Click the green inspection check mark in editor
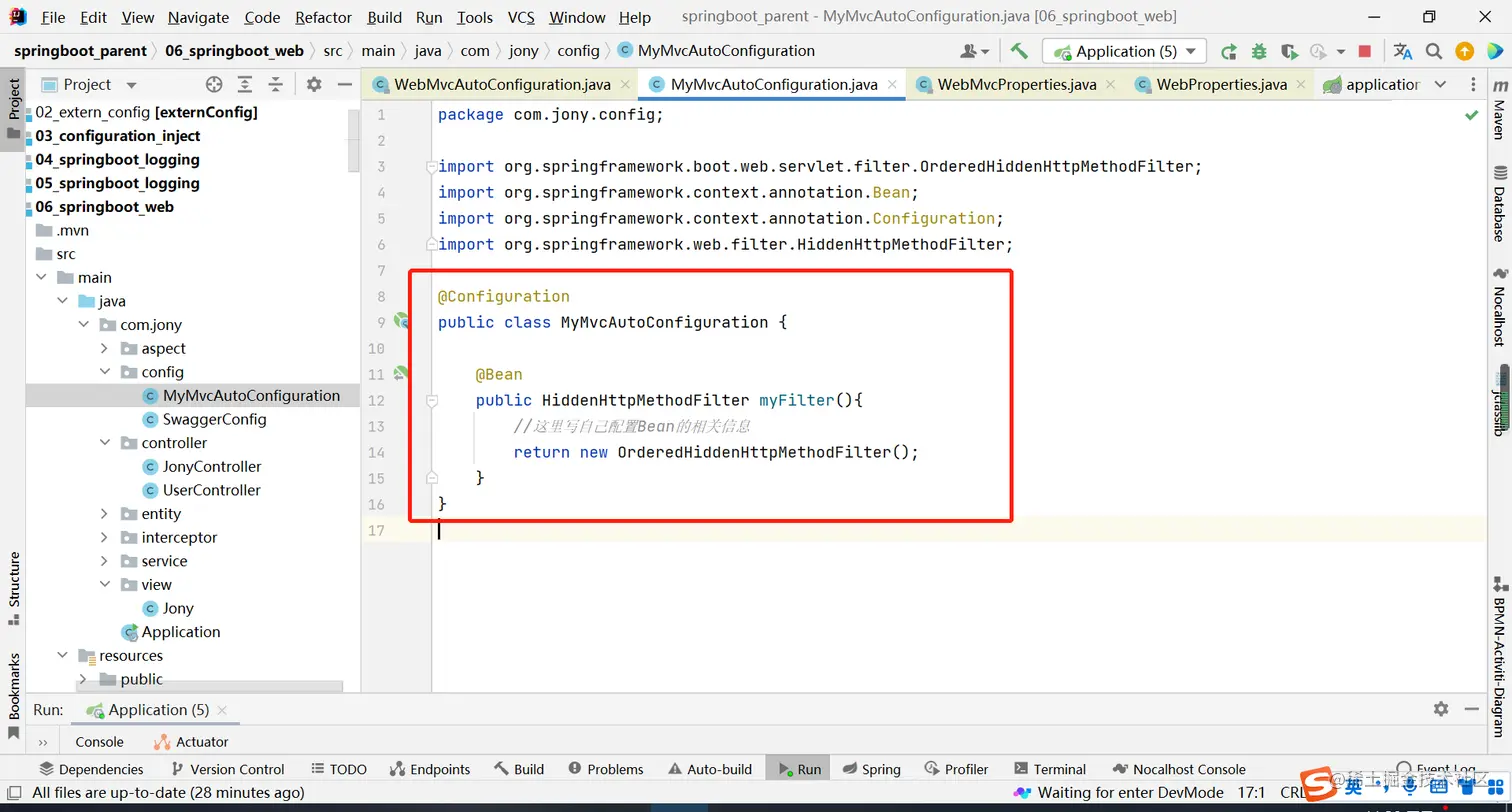This screenshot has width=1512, height=812. coord(1472,115)
